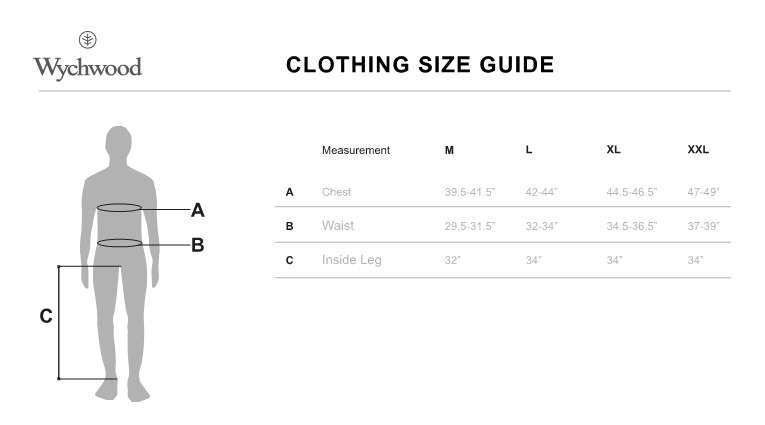Viewport: 765px width, 425px height.
Task: Click the 47-49" chest value for XXL
Action: (x=704, y=192)
